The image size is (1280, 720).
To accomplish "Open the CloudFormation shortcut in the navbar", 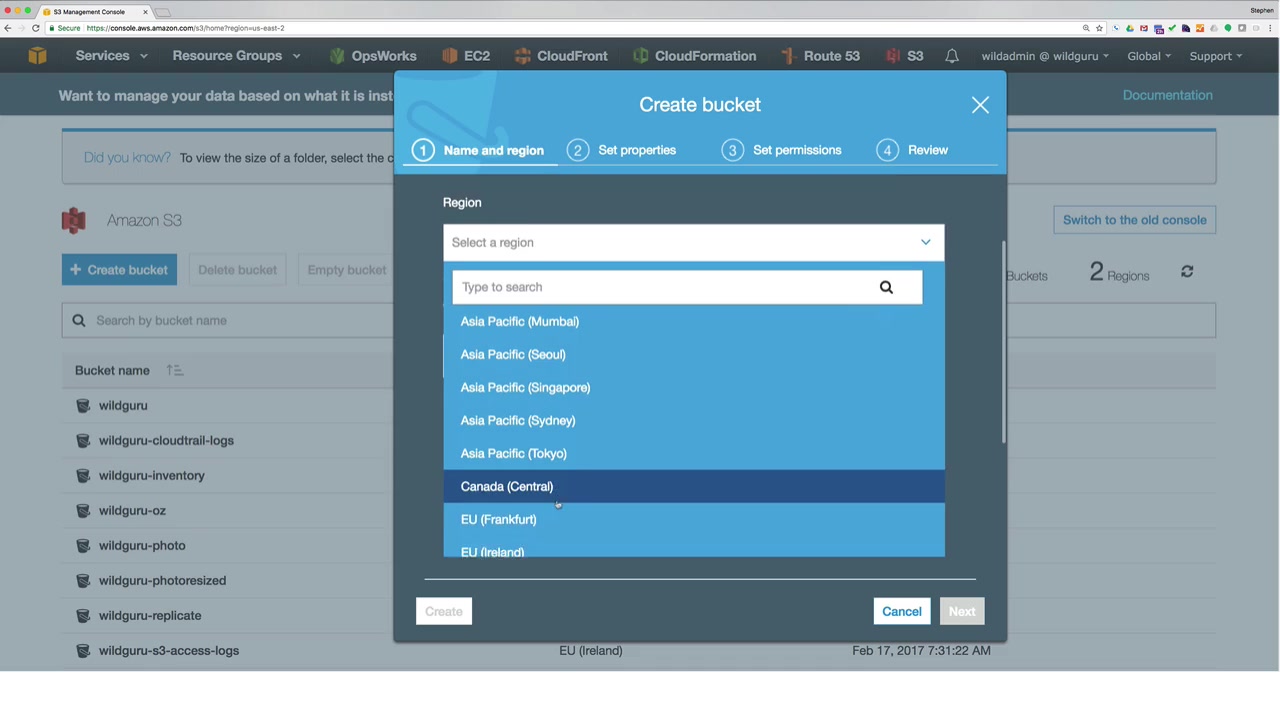I will (x=694, y=56).
